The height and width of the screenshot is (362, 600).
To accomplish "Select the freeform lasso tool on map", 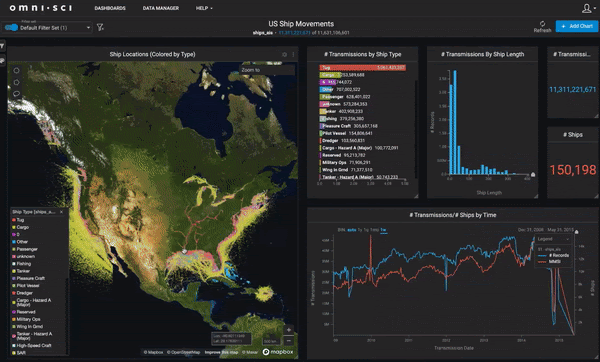I will [16, 93].
